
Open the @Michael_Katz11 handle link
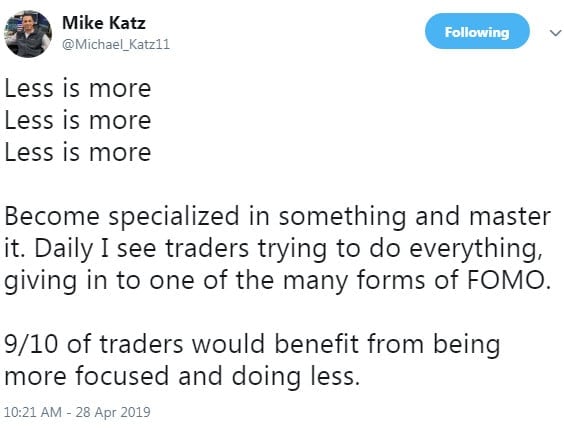pos(116,44)
